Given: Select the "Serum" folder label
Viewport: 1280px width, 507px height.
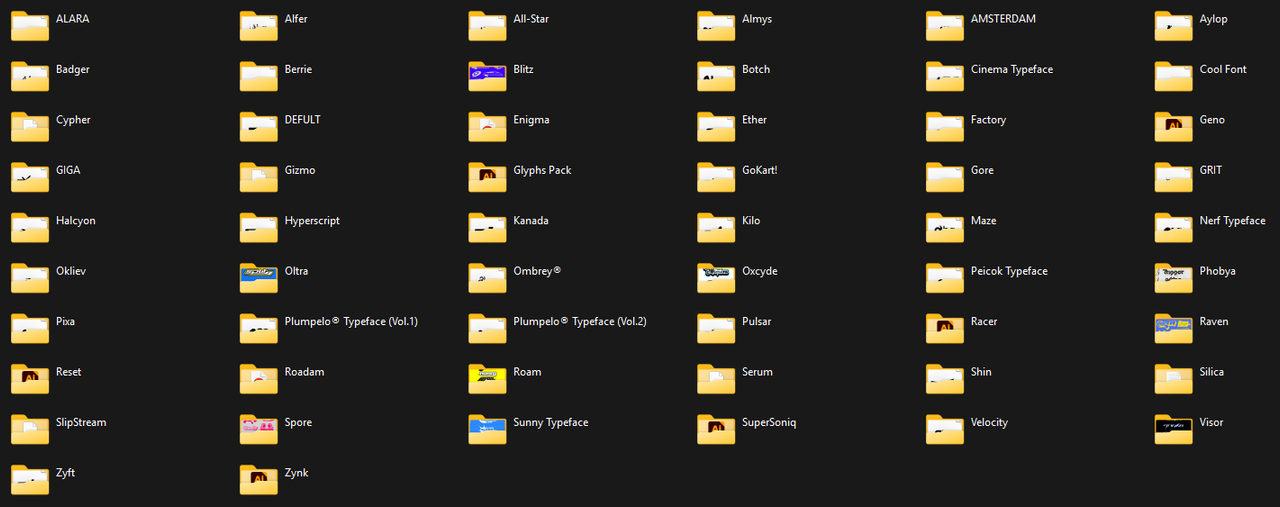Looking at the screenshot, I should click(x=757, y=372).
